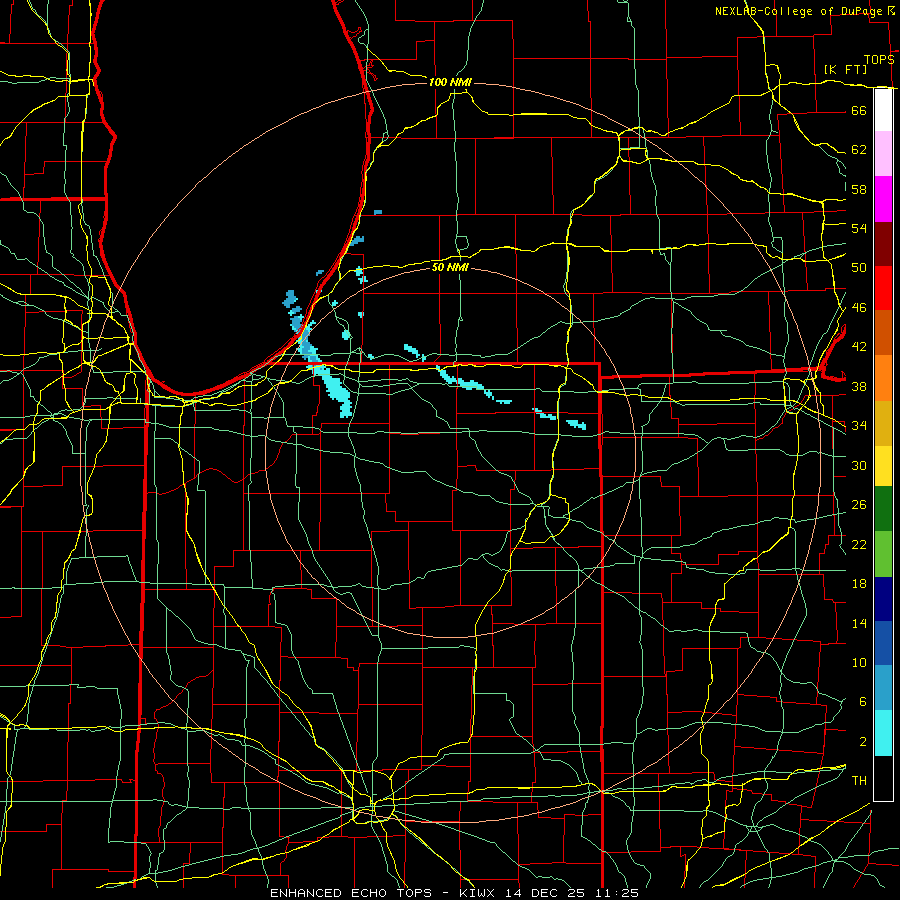Click the bright red 50 kft legend swatch
Image resolution: width=900 pixels, height=900 pixels.
click(x=883, y=288)
